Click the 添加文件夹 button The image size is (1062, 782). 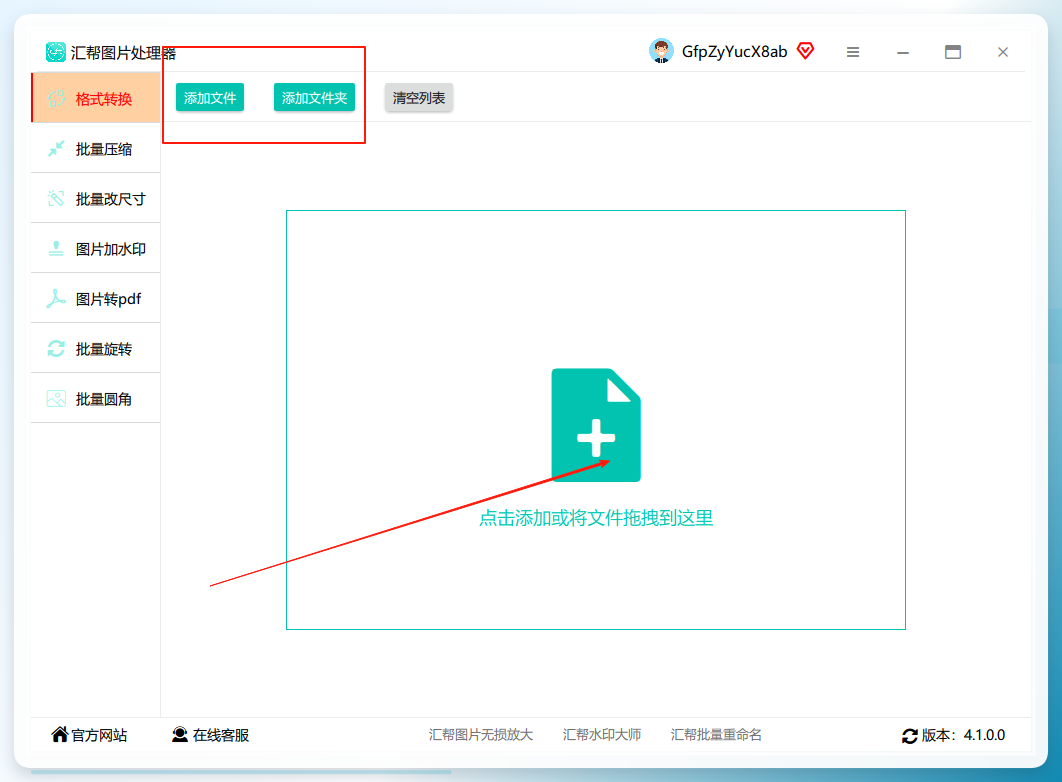pyautogui.click(x=314, y=97)
